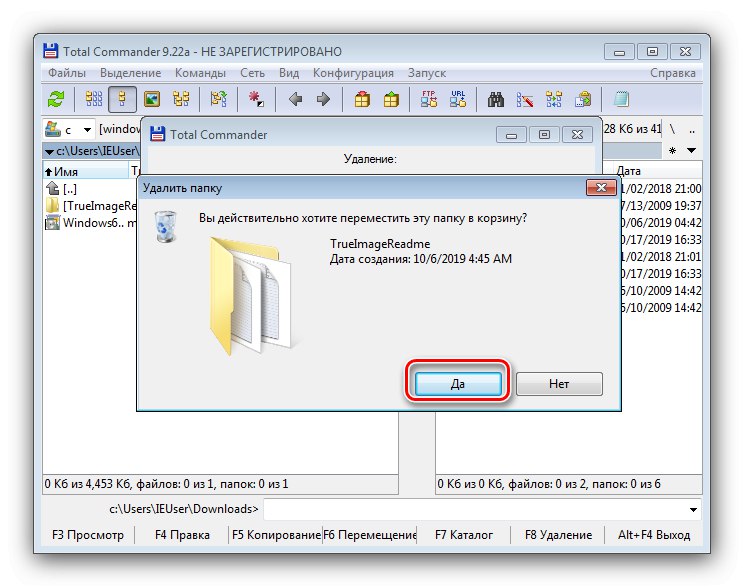Screen dimensions: 744x587
Task: Open the Файлы menu
Action: (x=67, y=73)
